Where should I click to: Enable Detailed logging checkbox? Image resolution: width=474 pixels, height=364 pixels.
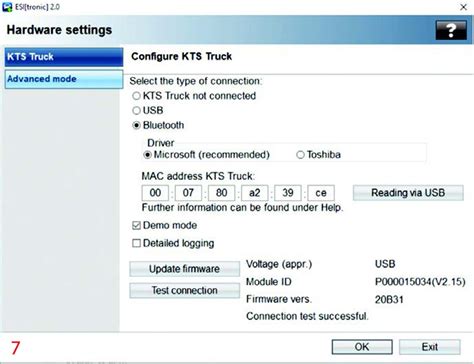[x=136, y=243]
